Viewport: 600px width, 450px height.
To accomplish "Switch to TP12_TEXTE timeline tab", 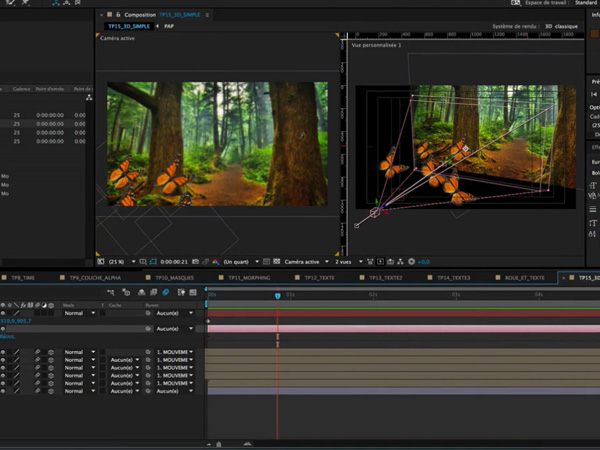I will pyautogui.click(x=320, y=278).
